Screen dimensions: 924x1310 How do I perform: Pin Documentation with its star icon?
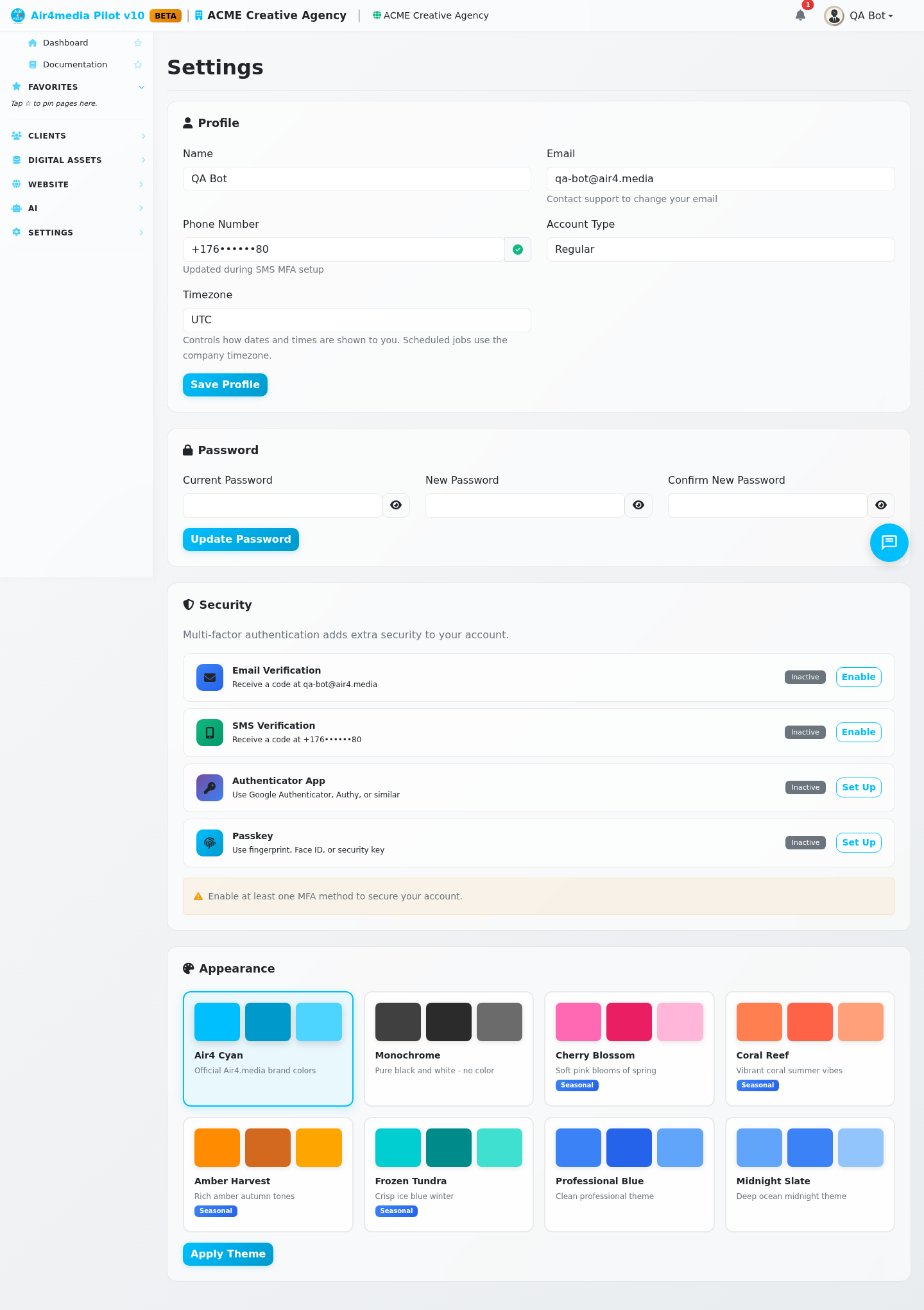pyautogui.click(x=138, y=65)
